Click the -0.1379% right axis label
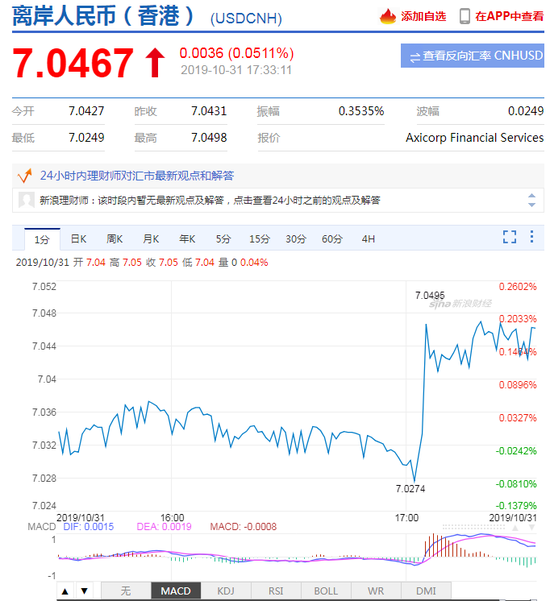This screenshot has width=550, height=601. pos(516,505)
